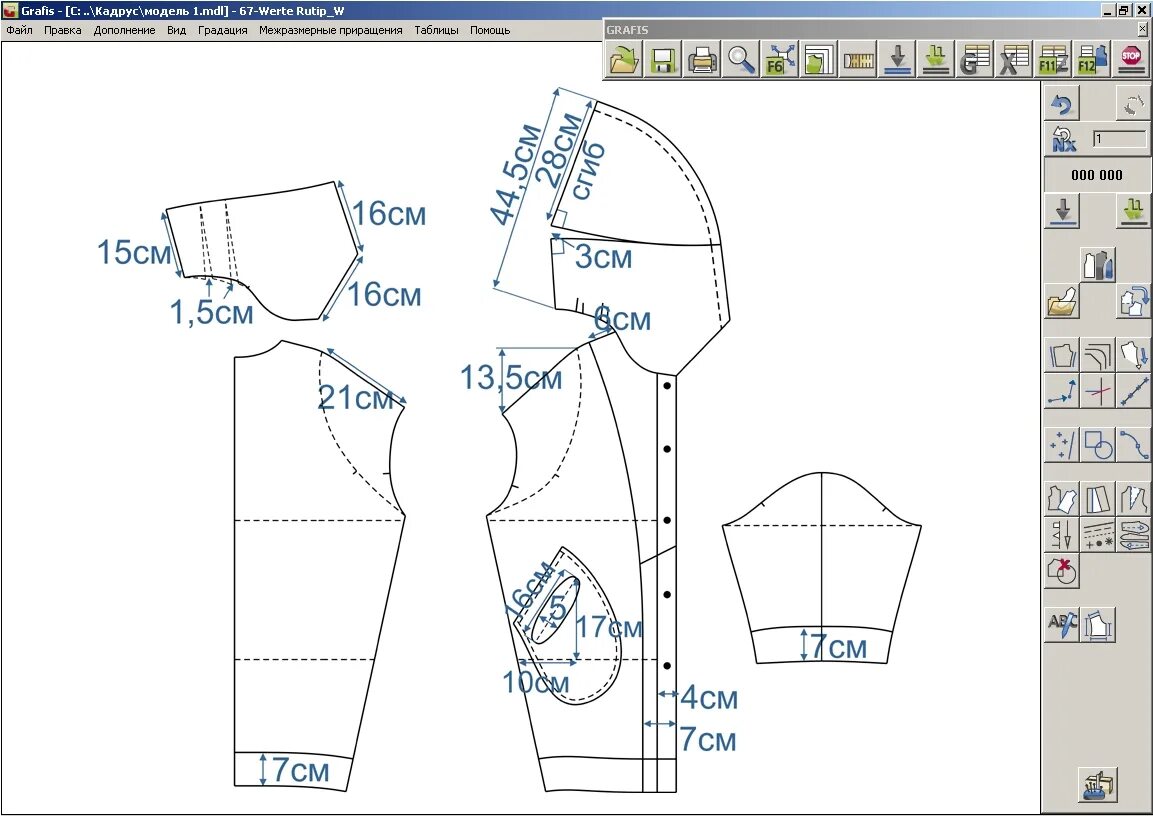Open the Правка menu
The width and height of the screenshot is (1153, 816).
point(63,30)
